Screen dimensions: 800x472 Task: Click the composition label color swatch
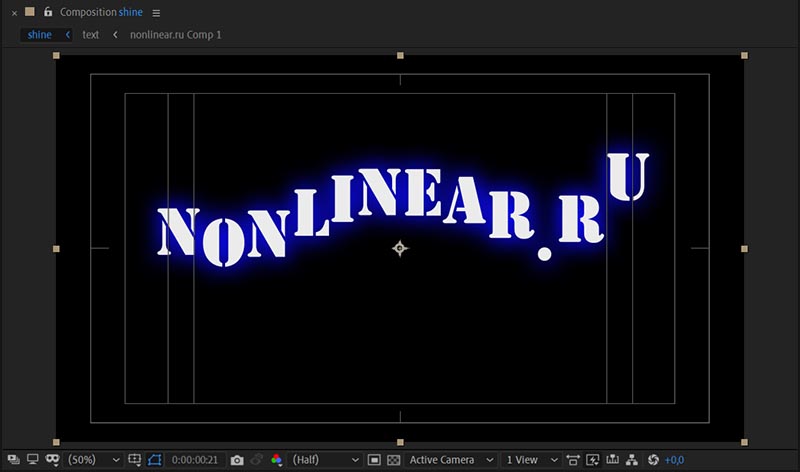[30, 11]
